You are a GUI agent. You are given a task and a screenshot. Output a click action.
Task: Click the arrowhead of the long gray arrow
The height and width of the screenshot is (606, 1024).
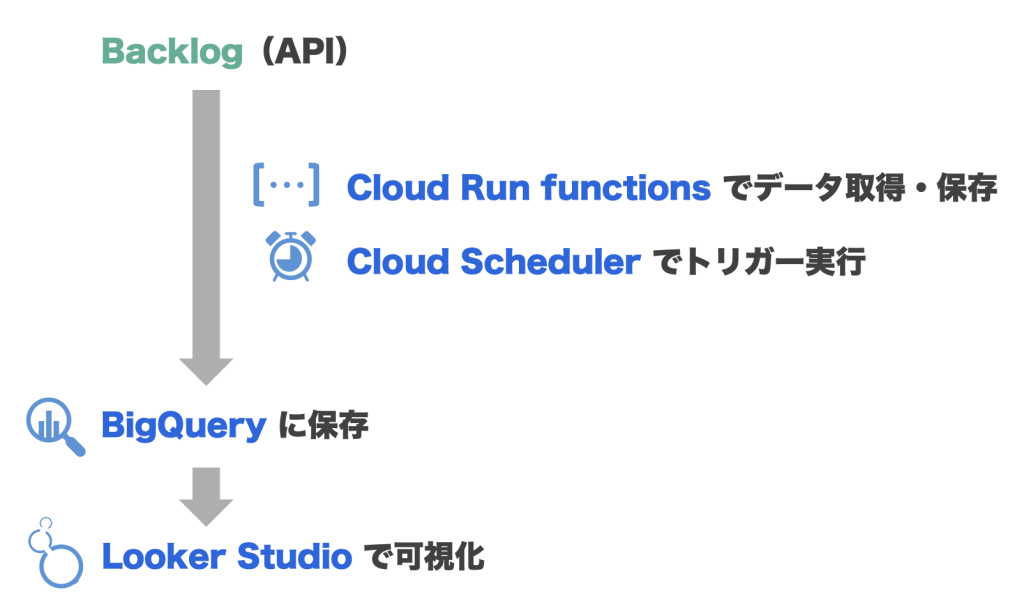206,369
